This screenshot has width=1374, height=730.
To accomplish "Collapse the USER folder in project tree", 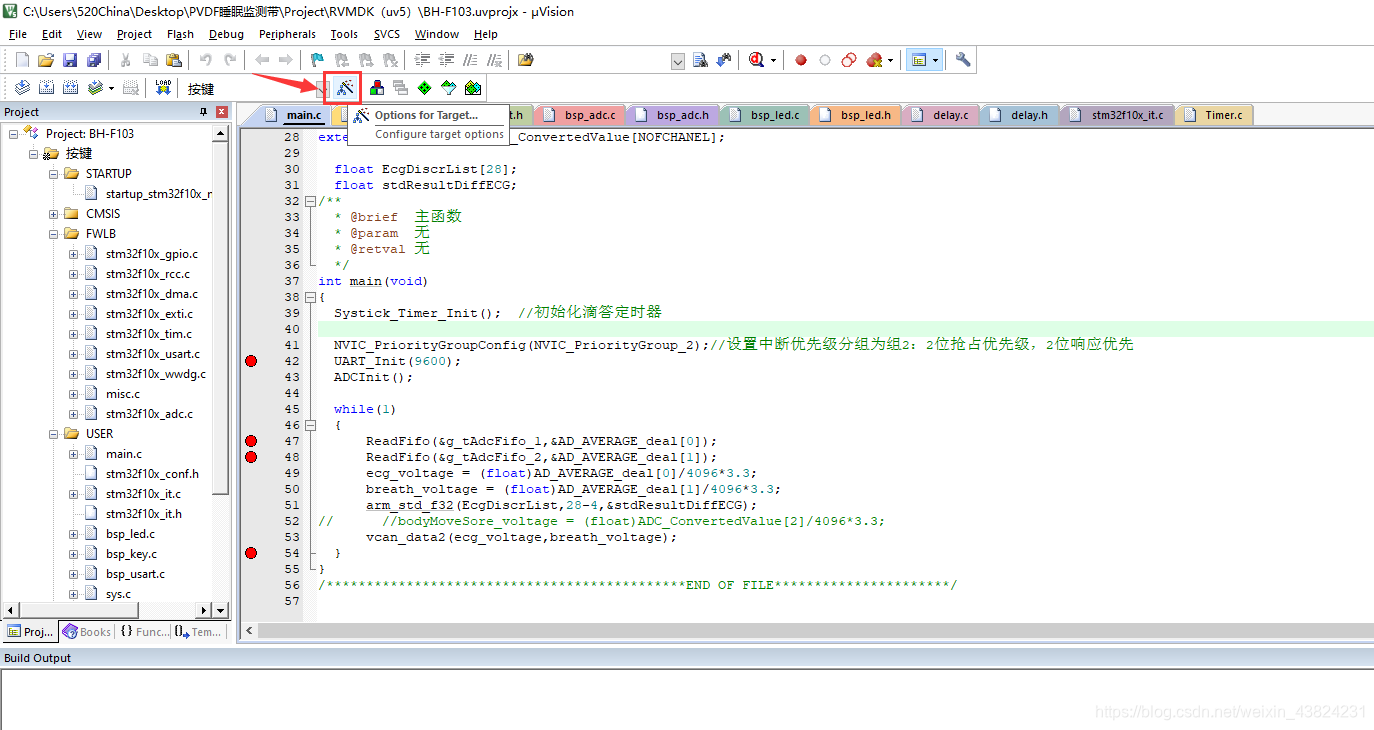I will point(53,434).
